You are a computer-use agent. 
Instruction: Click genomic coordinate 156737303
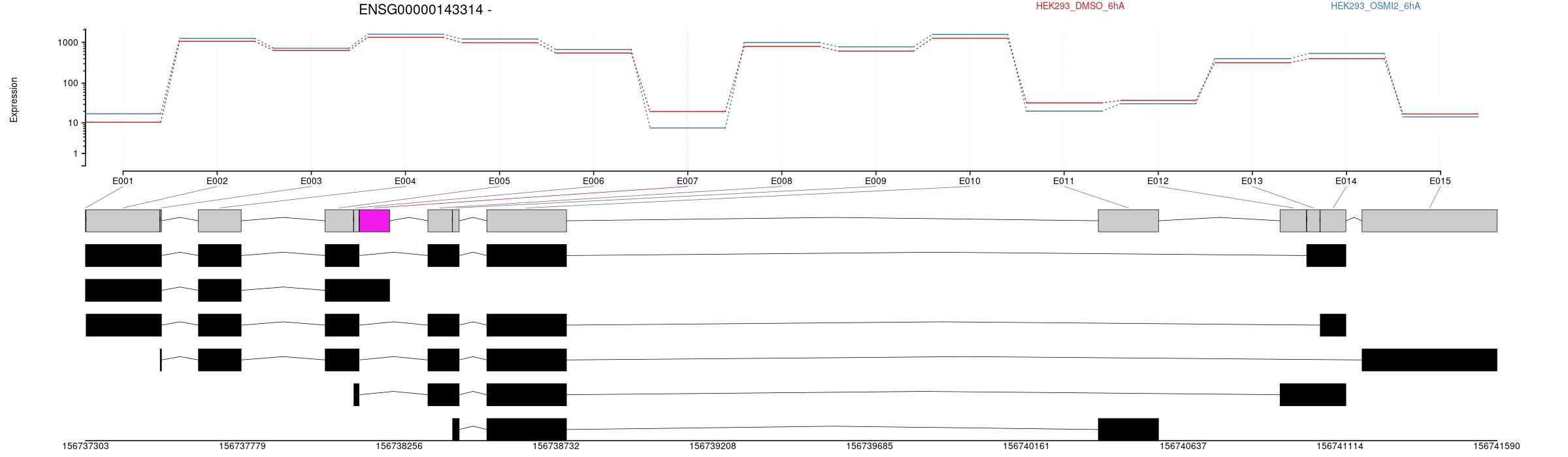(86, 447)
